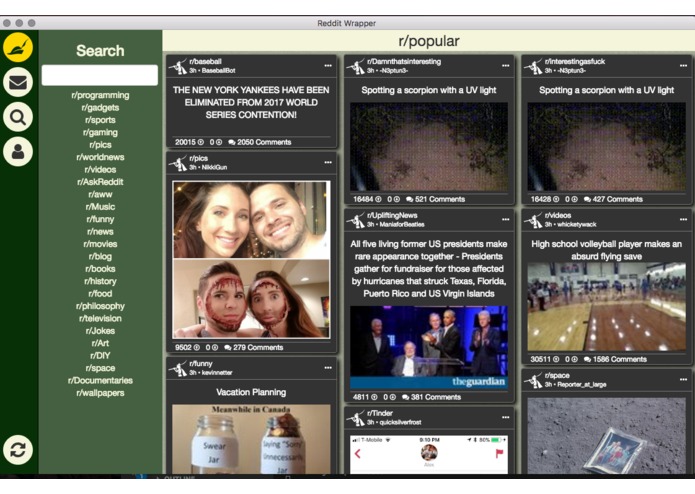Screen dimensions: 695x494
Task: Click the r/UpliftingNews subreddit name
Action: click(x=392, y=215)
